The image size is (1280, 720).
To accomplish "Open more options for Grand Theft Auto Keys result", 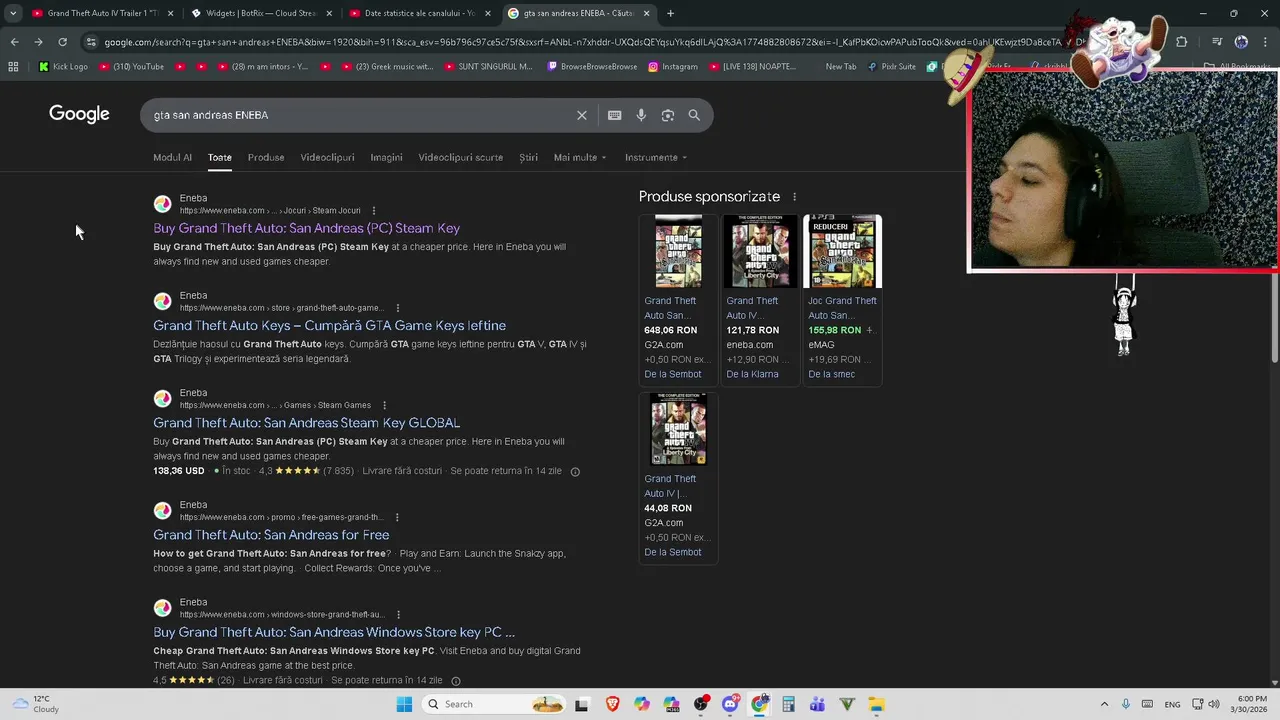I will tap(397, 308).
